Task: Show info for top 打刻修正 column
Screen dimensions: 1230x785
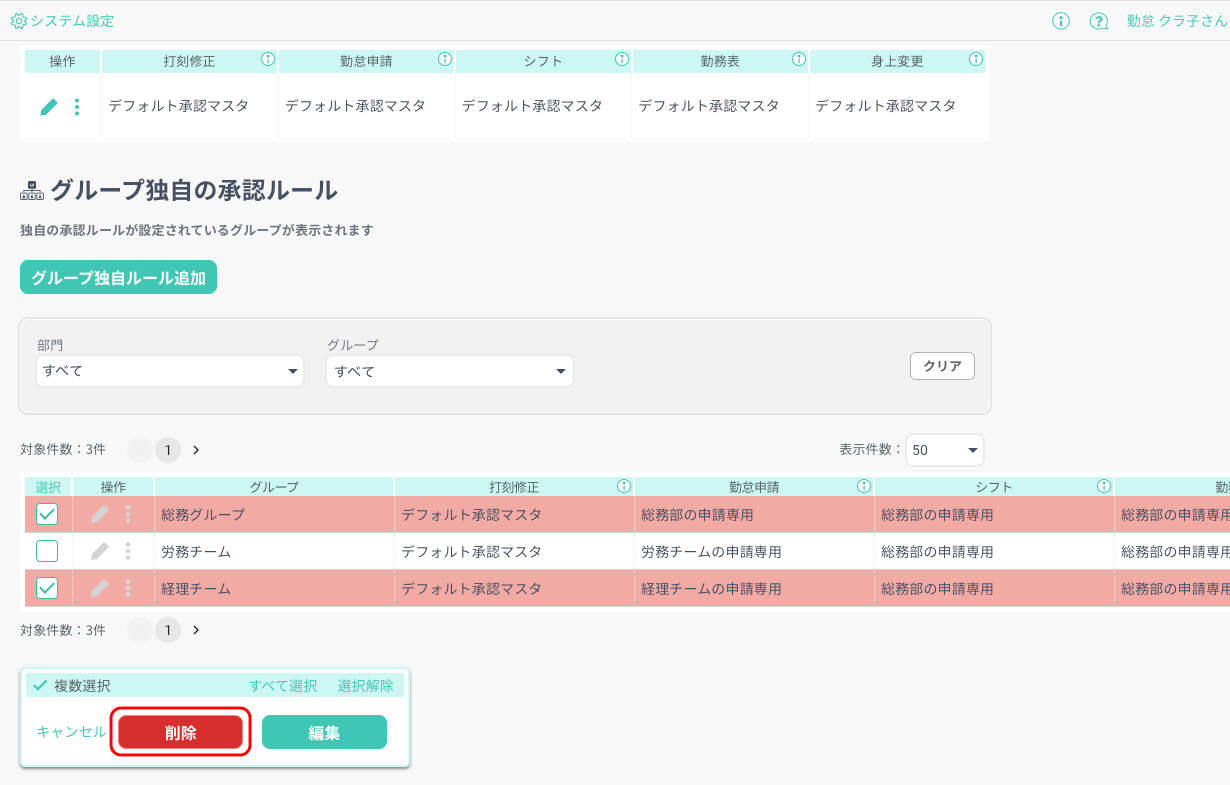Action: coord(268,60)
